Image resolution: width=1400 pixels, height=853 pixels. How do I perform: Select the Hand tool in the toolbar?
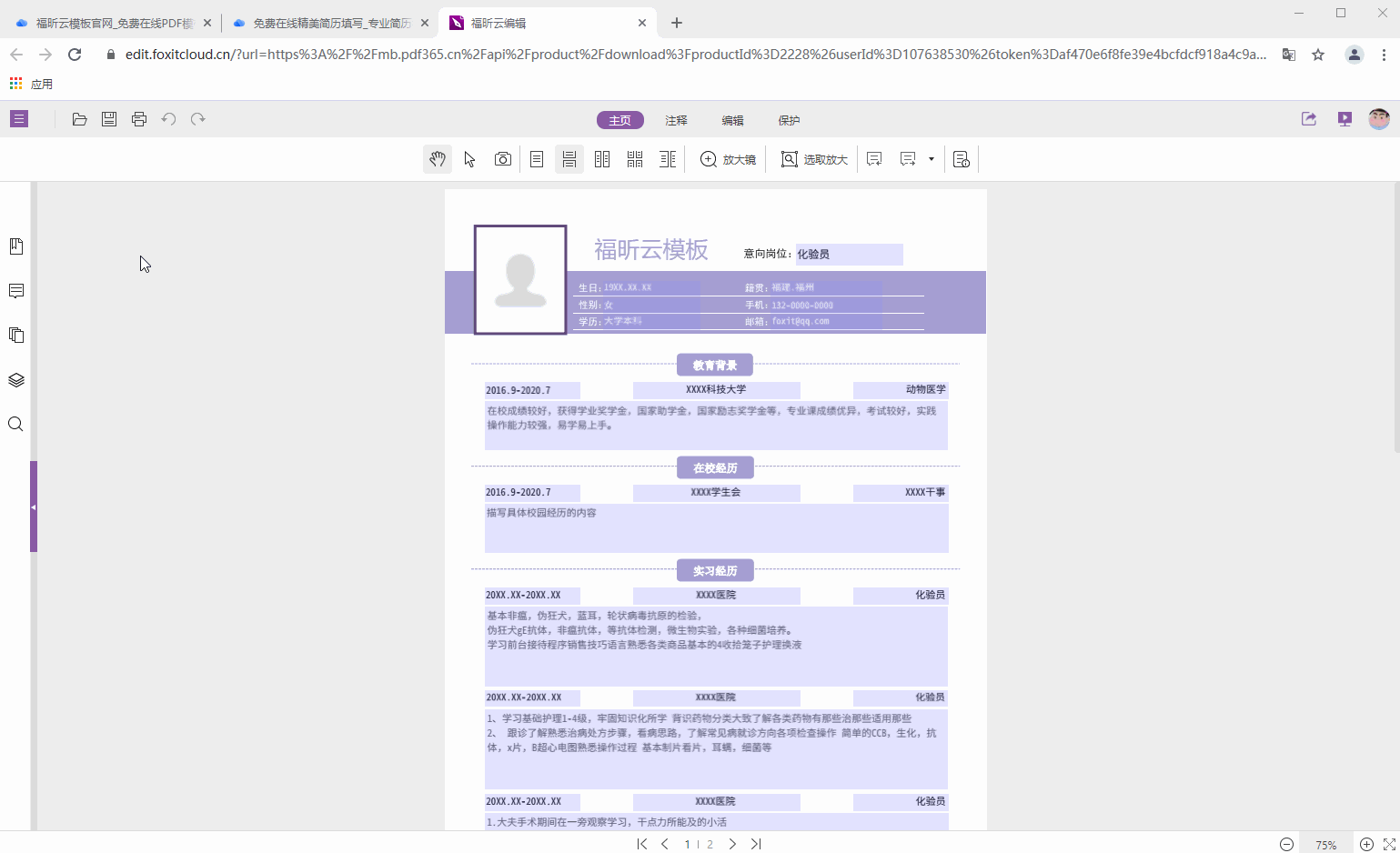[438, 158]
